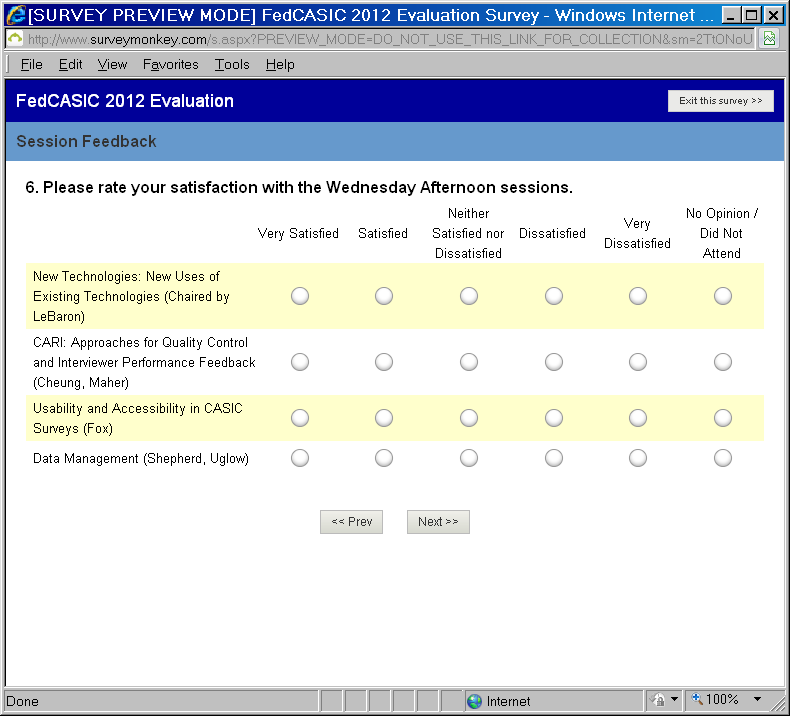Rate New Technologies session Neither Satisfied nor Dissatisfied

click(468, 296)
